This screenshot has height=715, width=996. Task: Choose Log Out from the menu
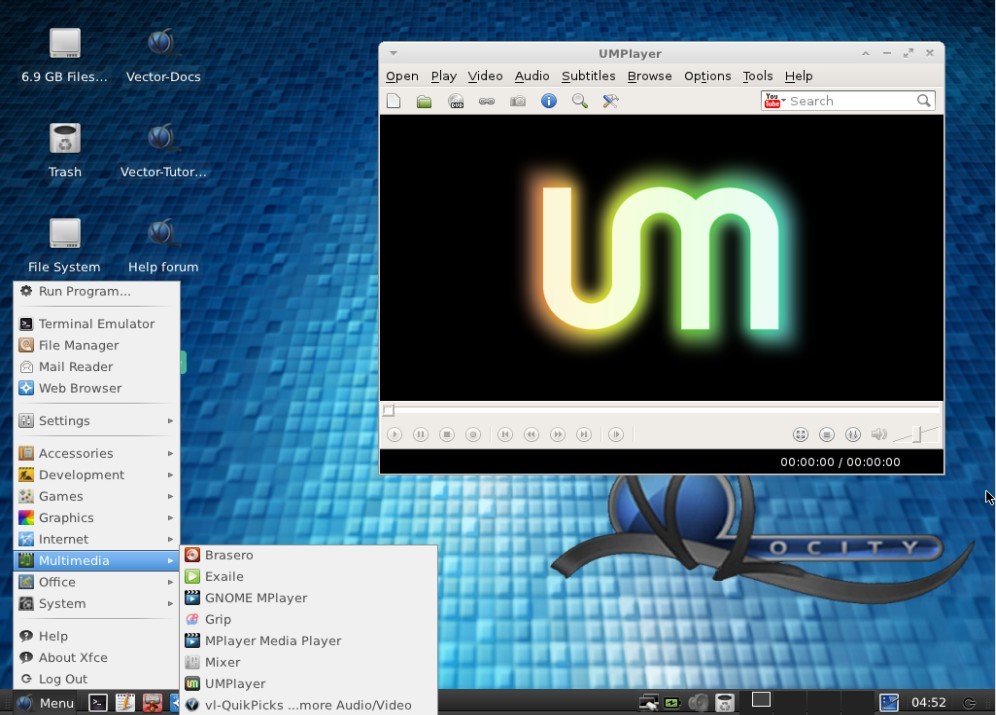click(x=97, y=679)
